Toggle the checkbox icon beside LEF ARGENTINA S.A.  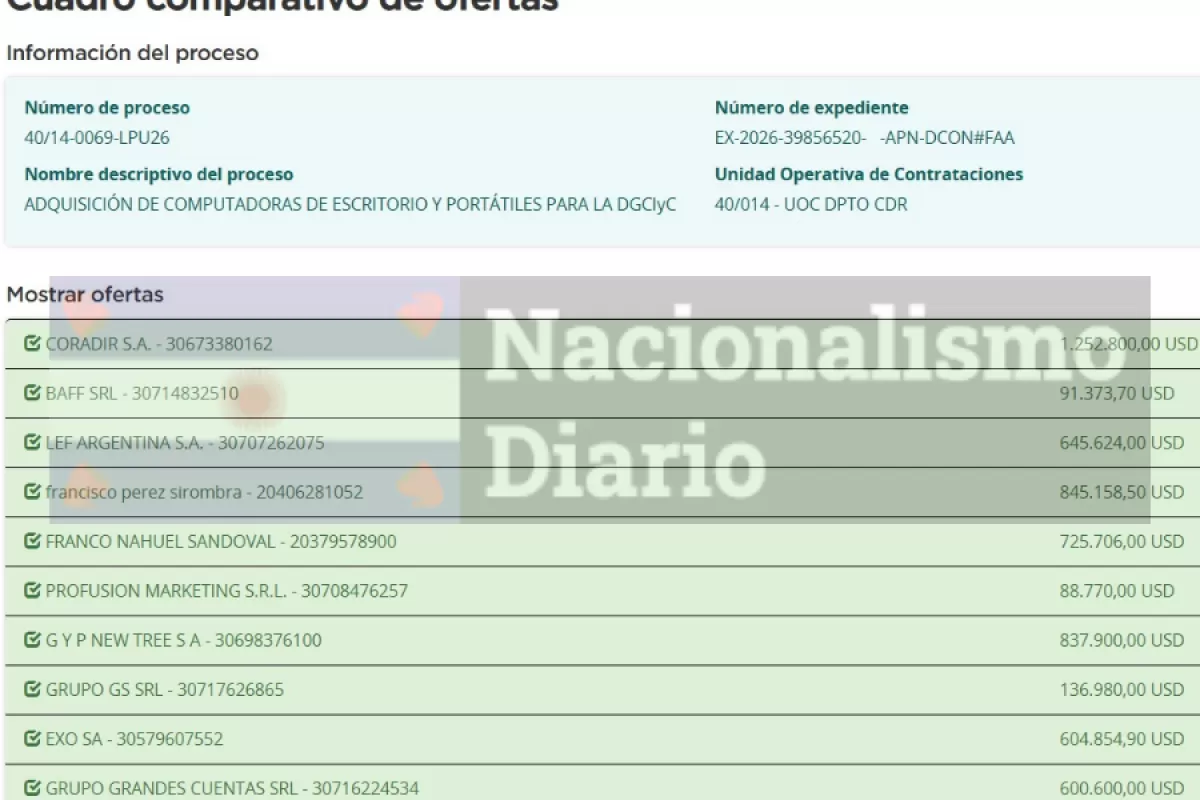coord(32,442)
